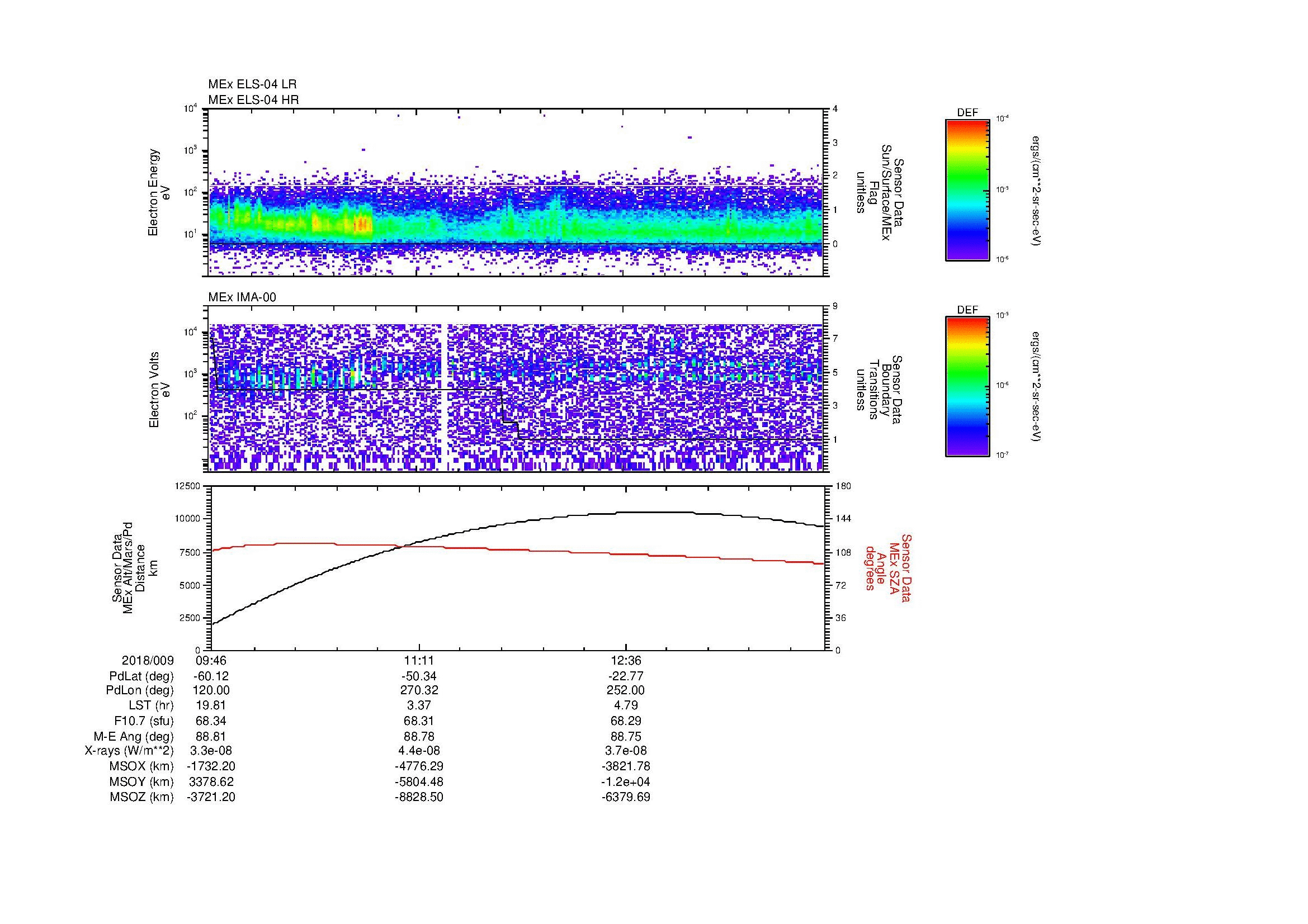Click the F10.7 value '68.29'
The width and height of the screenshot is (1308, 924).
point(626,721)
